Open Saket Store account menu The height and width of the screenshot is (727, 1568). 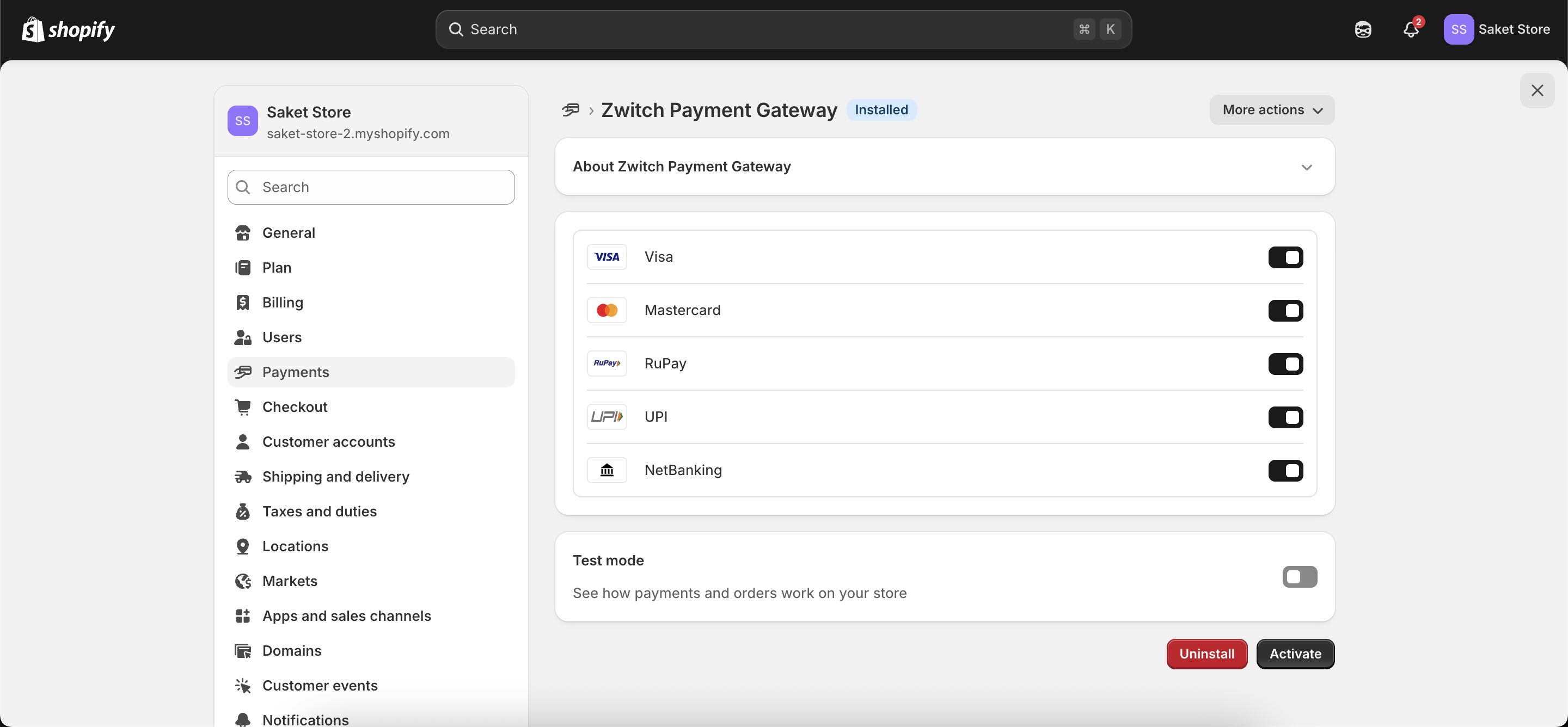[1497, 29]
